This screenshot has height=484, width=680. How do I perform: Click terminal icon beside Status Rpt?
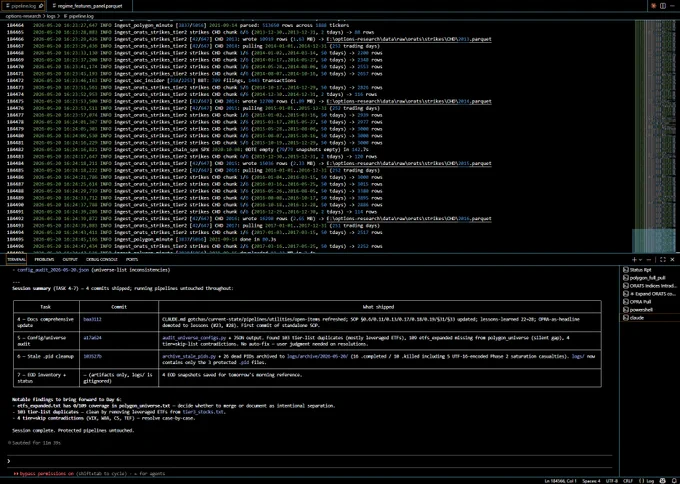click(625, 270)
